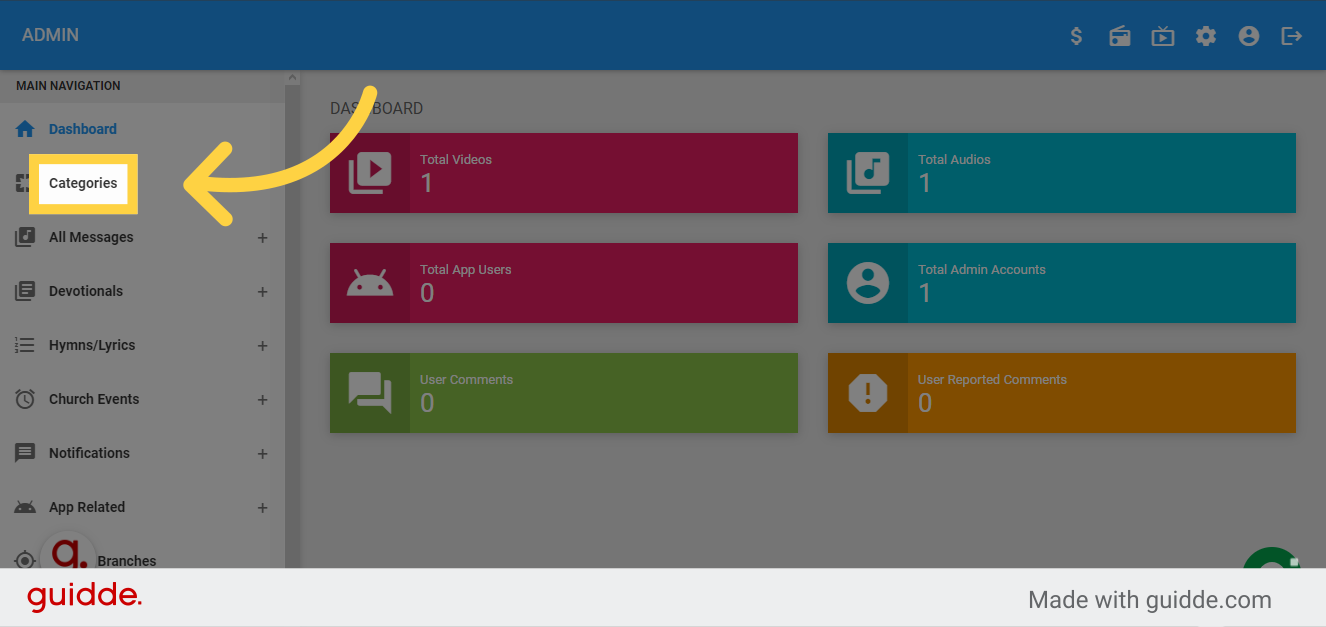Viewport: 1326px width, 627px height.
Task: Click the User Comments green panel
Action: pyautogui.click(x=563, y=393)
